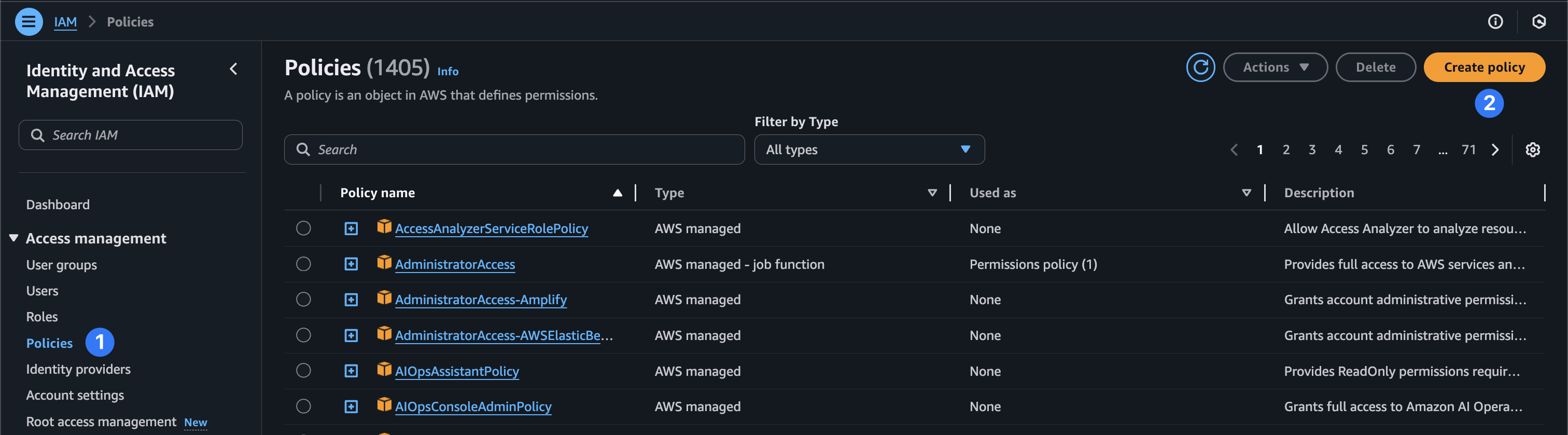
Task: Open the Actions dropdown
Action: (x=1275, y=67)
